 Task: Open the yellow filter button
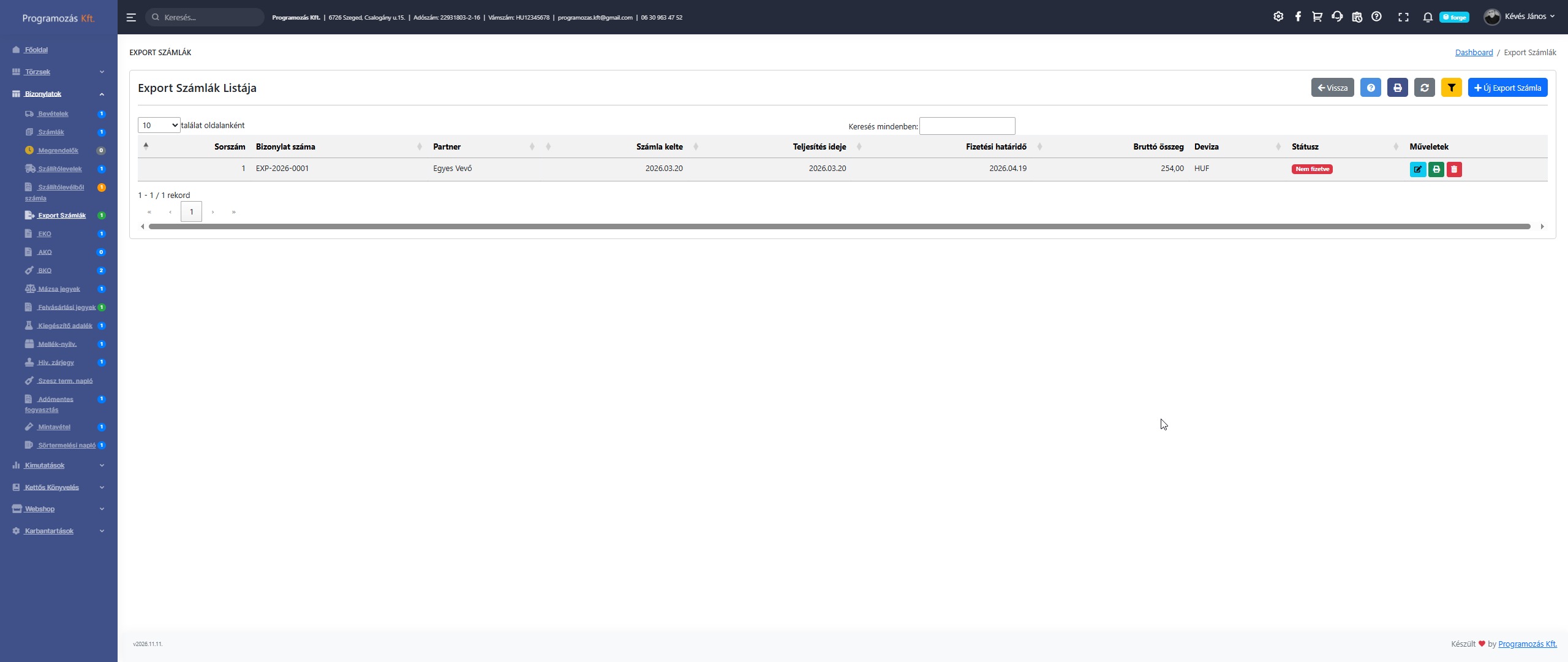point(1451,88)
